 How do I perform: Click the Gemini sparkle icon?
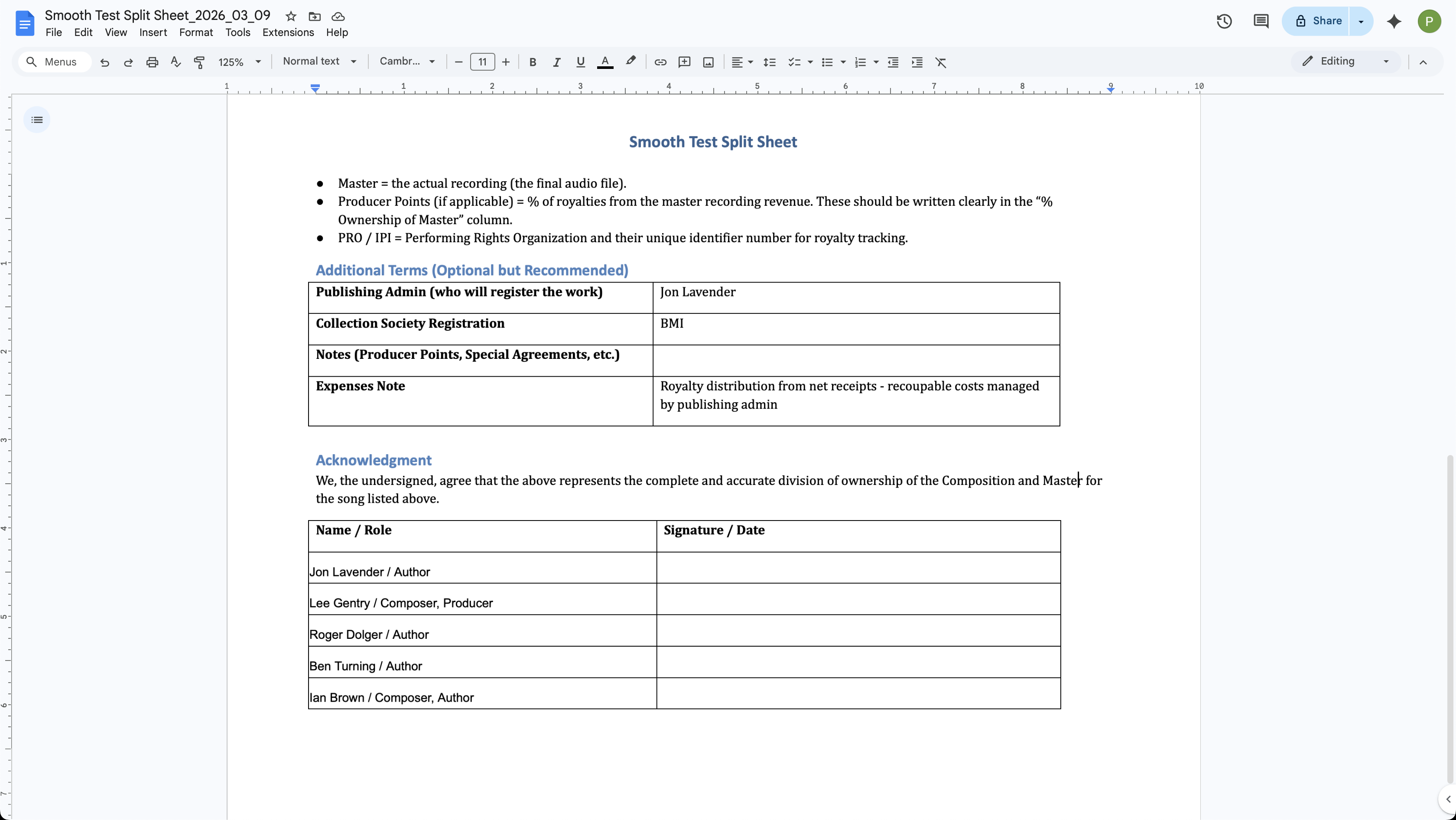pyautogui.click(x=1394, y=22)
